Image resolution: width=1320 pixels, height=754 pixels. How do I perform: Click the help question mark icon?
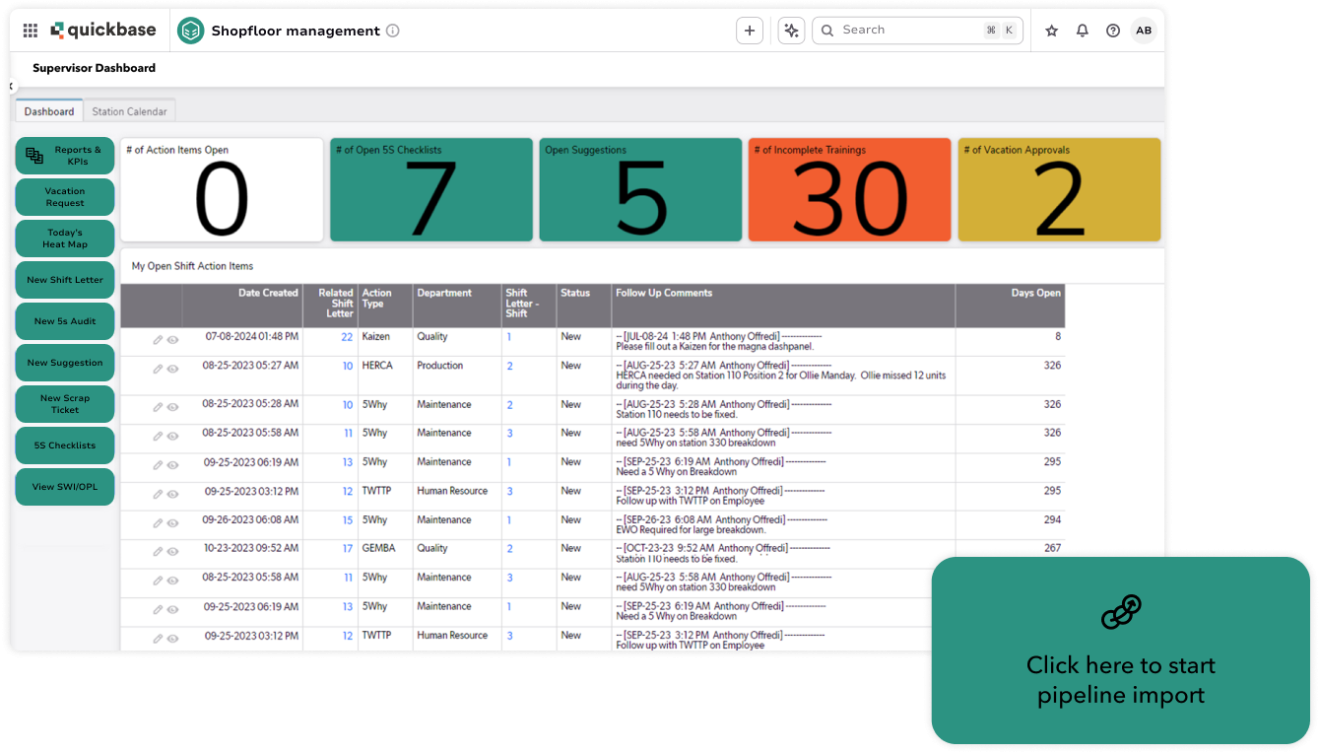[x=1112, y=31]
